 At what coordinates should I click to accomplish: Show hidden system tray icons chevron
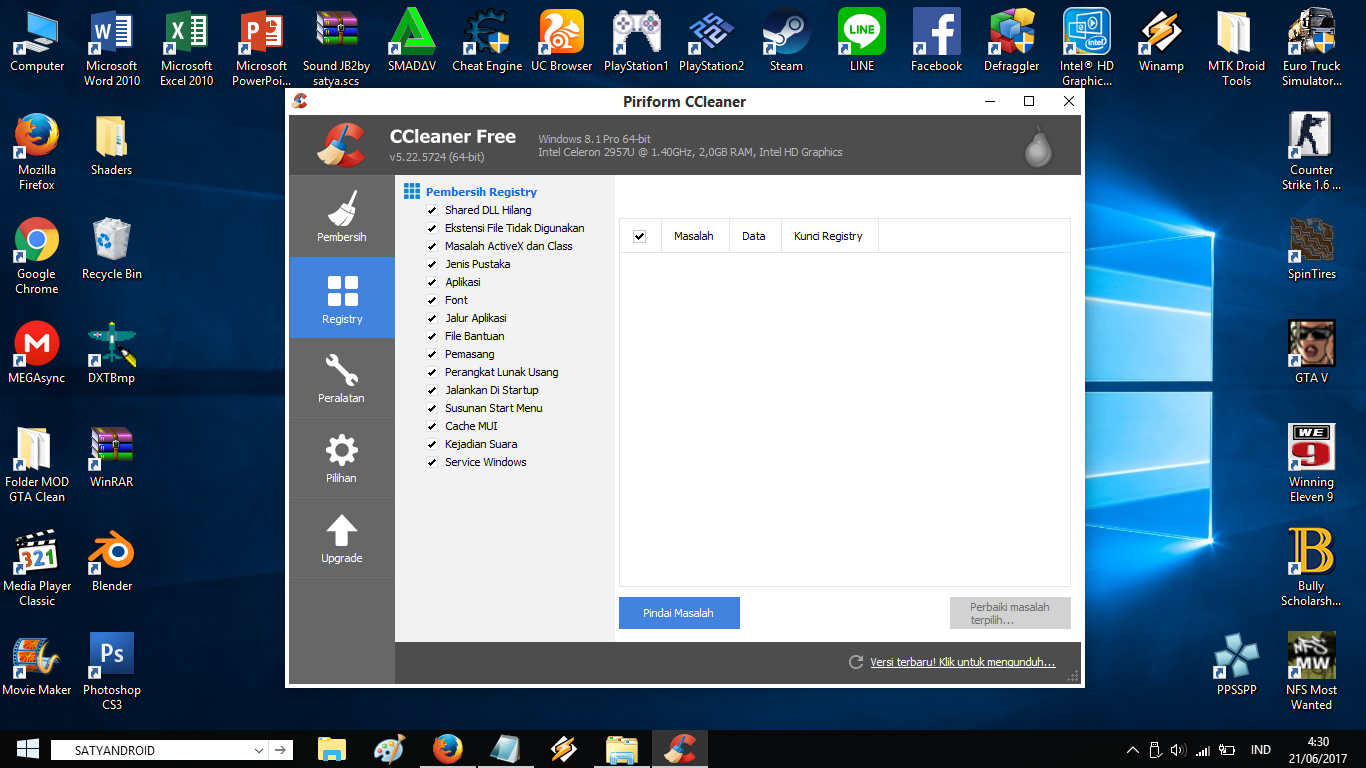(1132, 750)
